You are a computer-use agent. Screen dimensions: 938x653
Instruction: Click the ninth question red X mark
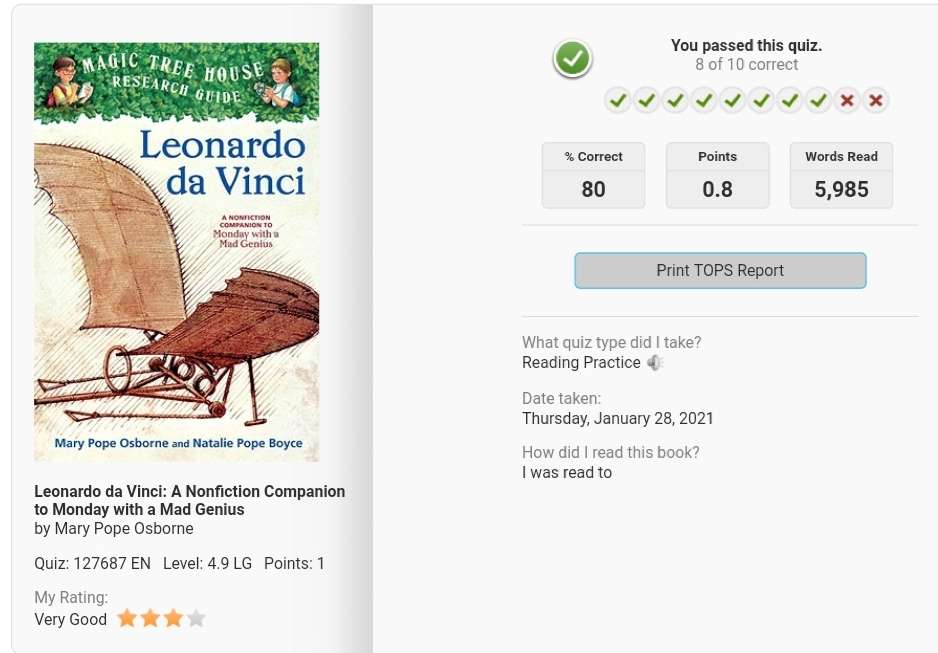tap(847, 100)
